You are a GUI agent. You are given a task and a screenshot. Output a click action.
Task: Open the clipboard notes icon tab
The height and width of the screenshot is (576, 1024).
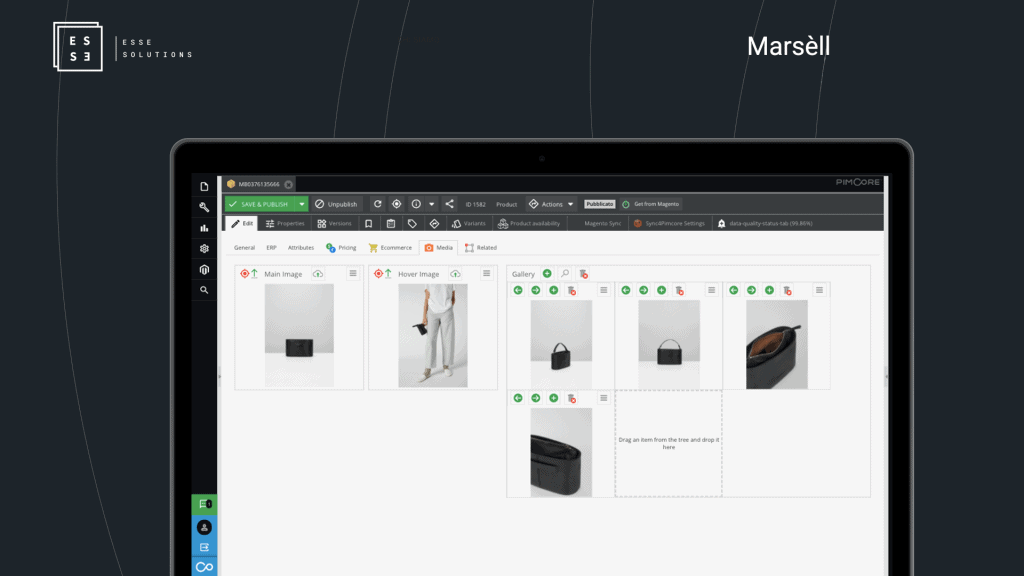(x=391, y=223)
